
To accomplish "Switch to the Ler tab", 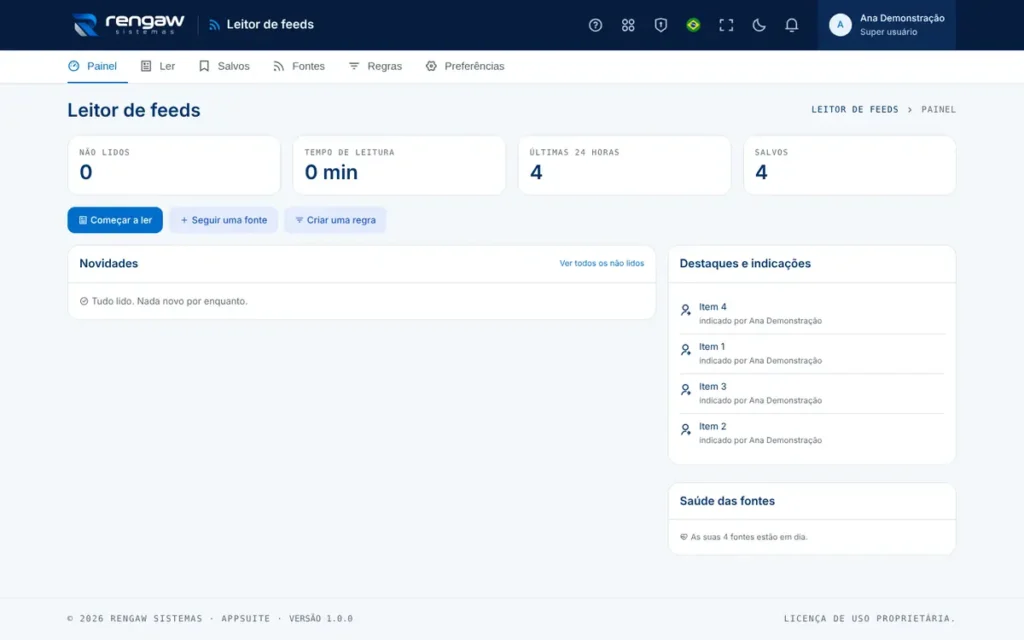I will pyautogui.click(x=158, y=66).
